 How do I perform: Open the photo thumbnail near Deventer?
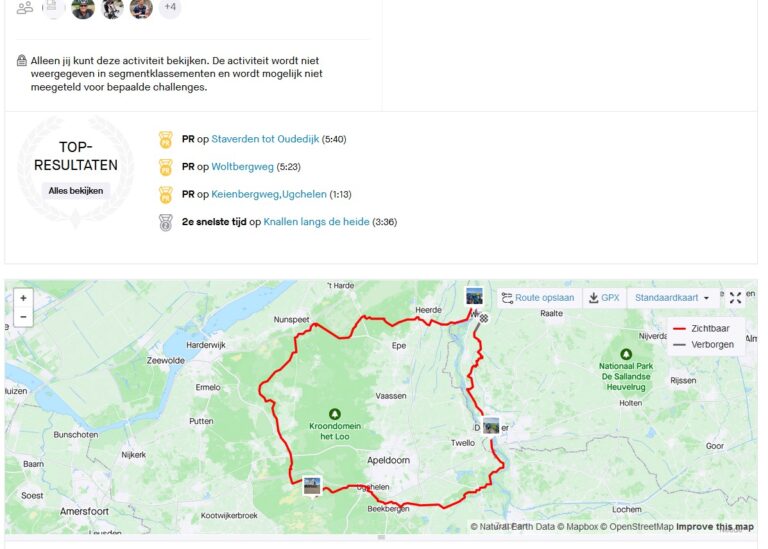tap(491, 426)
